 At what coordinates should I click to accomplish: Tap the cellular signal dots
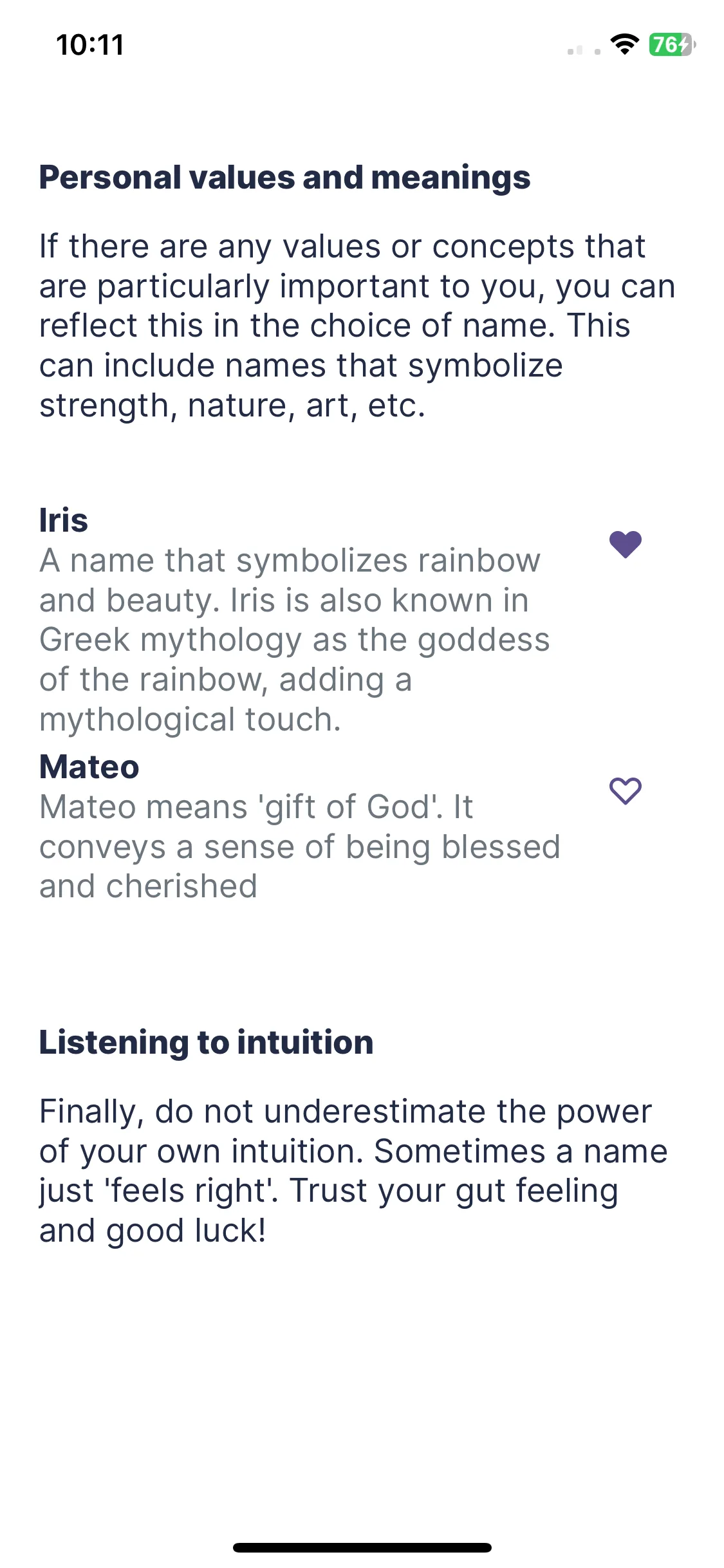coord(584,50)
